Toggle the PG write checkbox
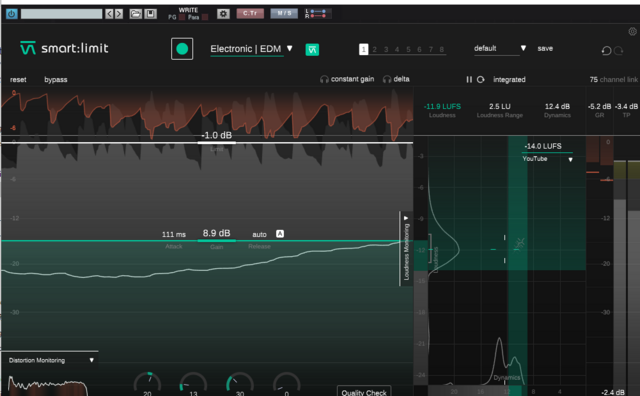 [x=182, y=17]
